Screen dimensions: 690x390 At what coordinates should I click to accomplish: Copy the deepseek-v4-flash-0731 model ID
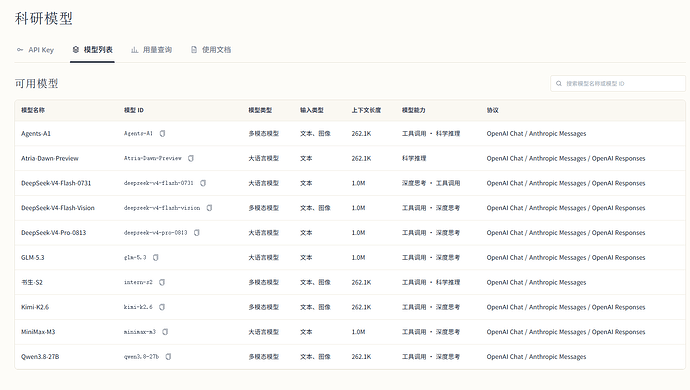coord(203,183)
